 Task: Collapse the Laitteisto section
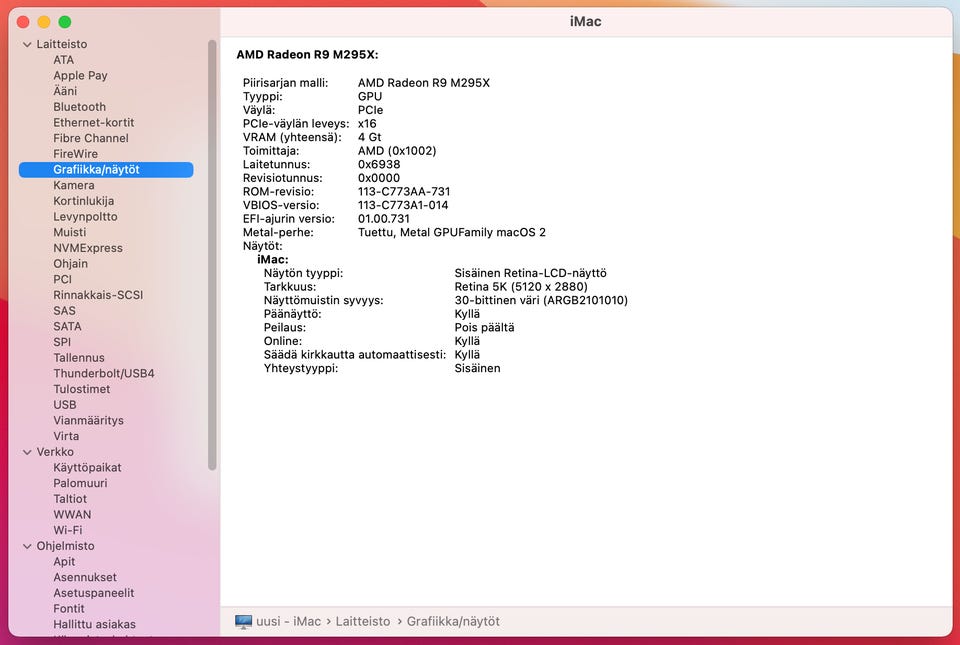tap(27, 45)
